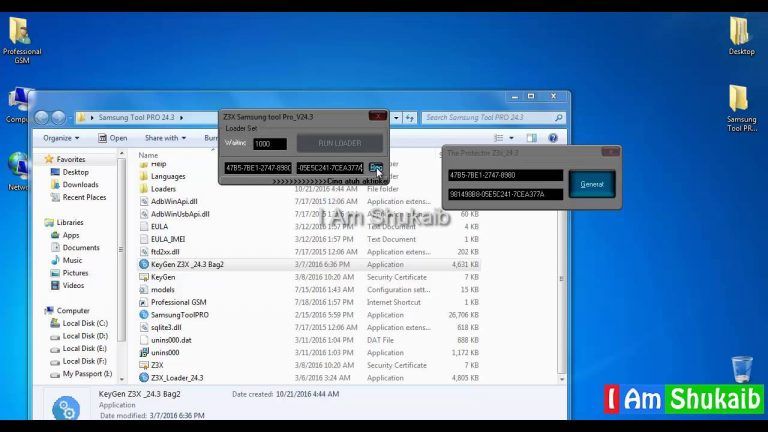768x432 pixels.
Task: Expand the Samsung Tool PRO 24.3 breadcrumb arrow
Action: (x=181, y=118)
